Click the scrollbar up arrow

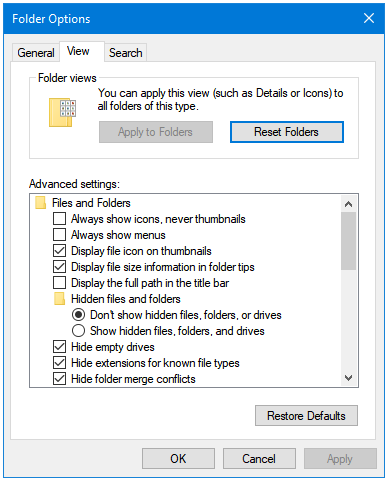pyautogui.click(x=348, y=204)
